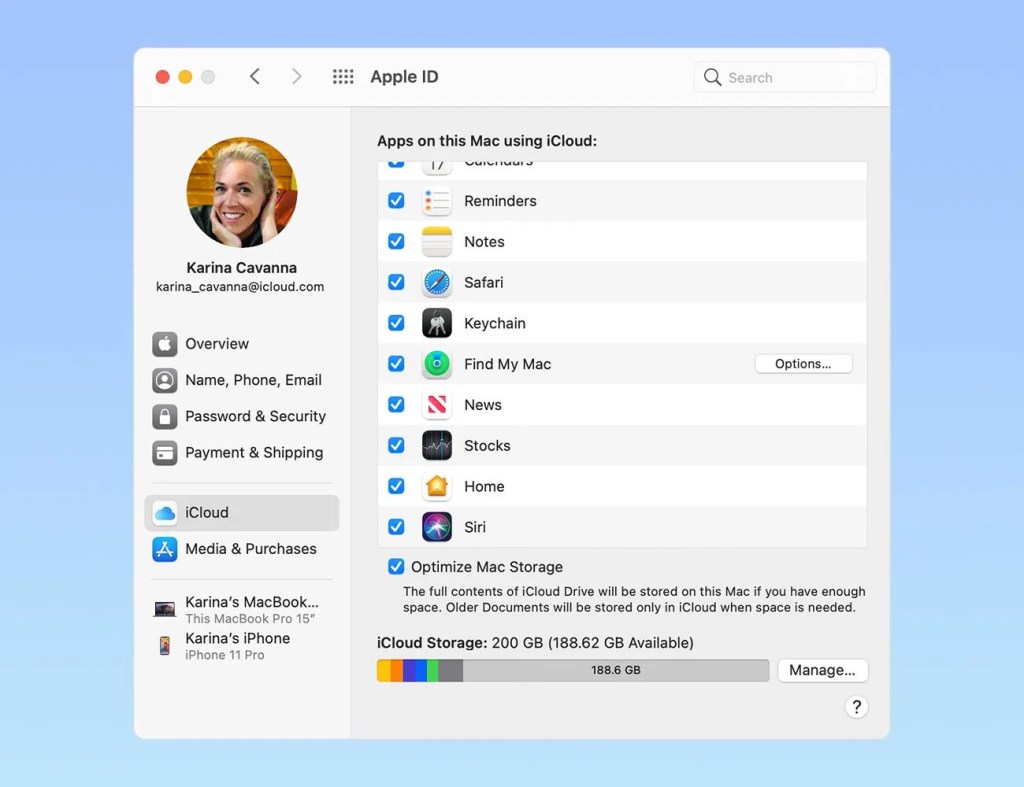Select the Safari icon in the iCloud apps list

(437, 282)
